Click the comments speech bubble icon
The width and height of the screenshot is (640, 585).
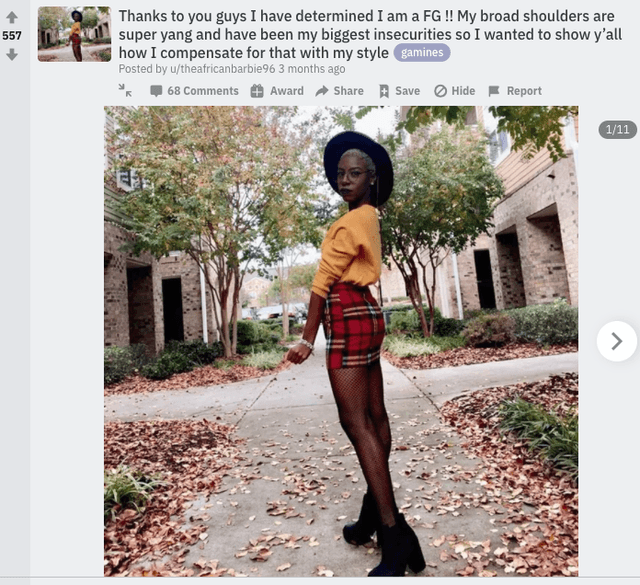[156, 91]
